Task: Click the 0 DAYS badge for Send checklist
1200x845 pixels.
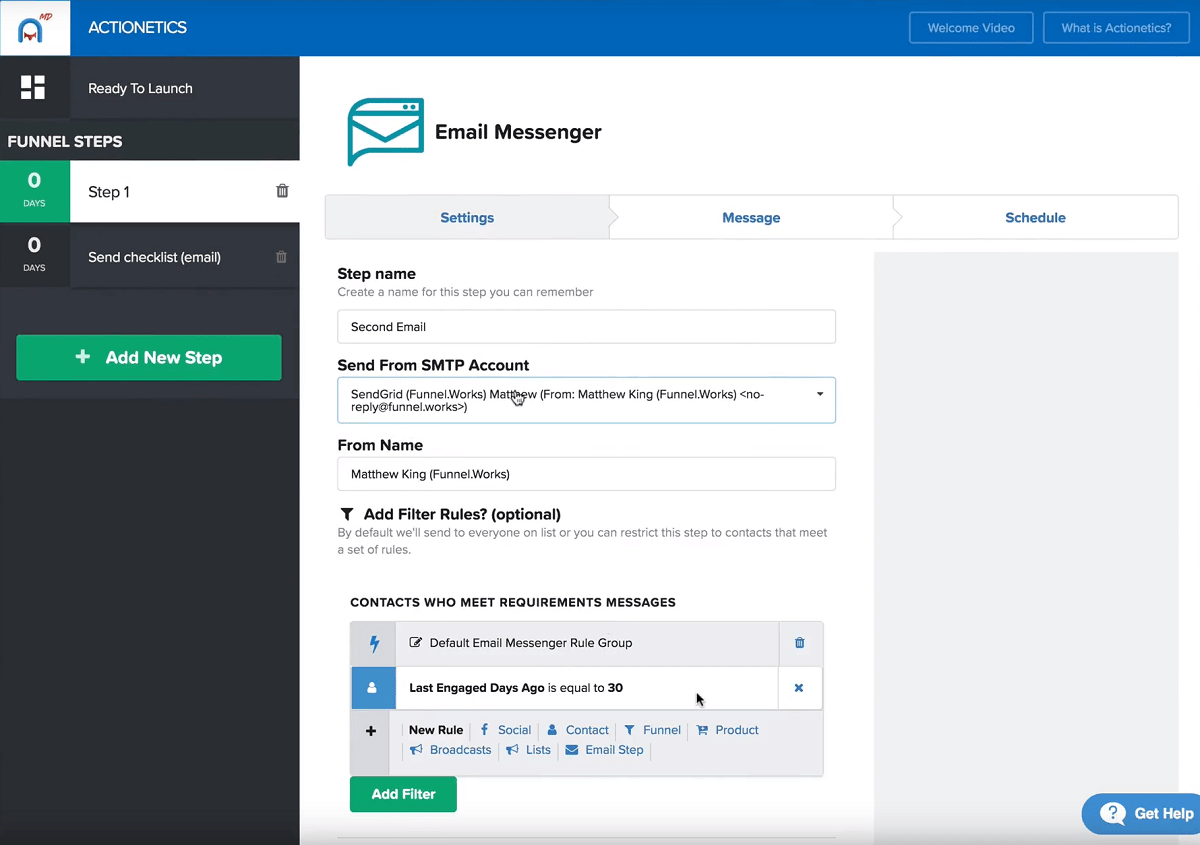Action: tap(35, 257)
